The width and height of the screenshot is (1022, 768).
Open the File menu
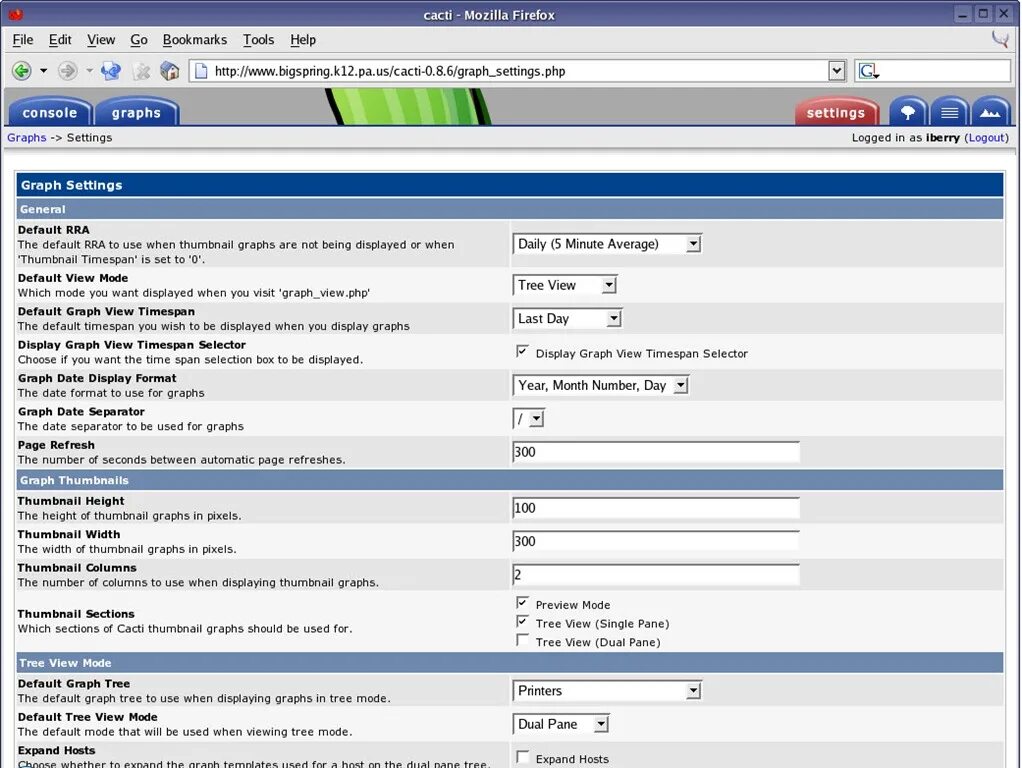(23, 40)
